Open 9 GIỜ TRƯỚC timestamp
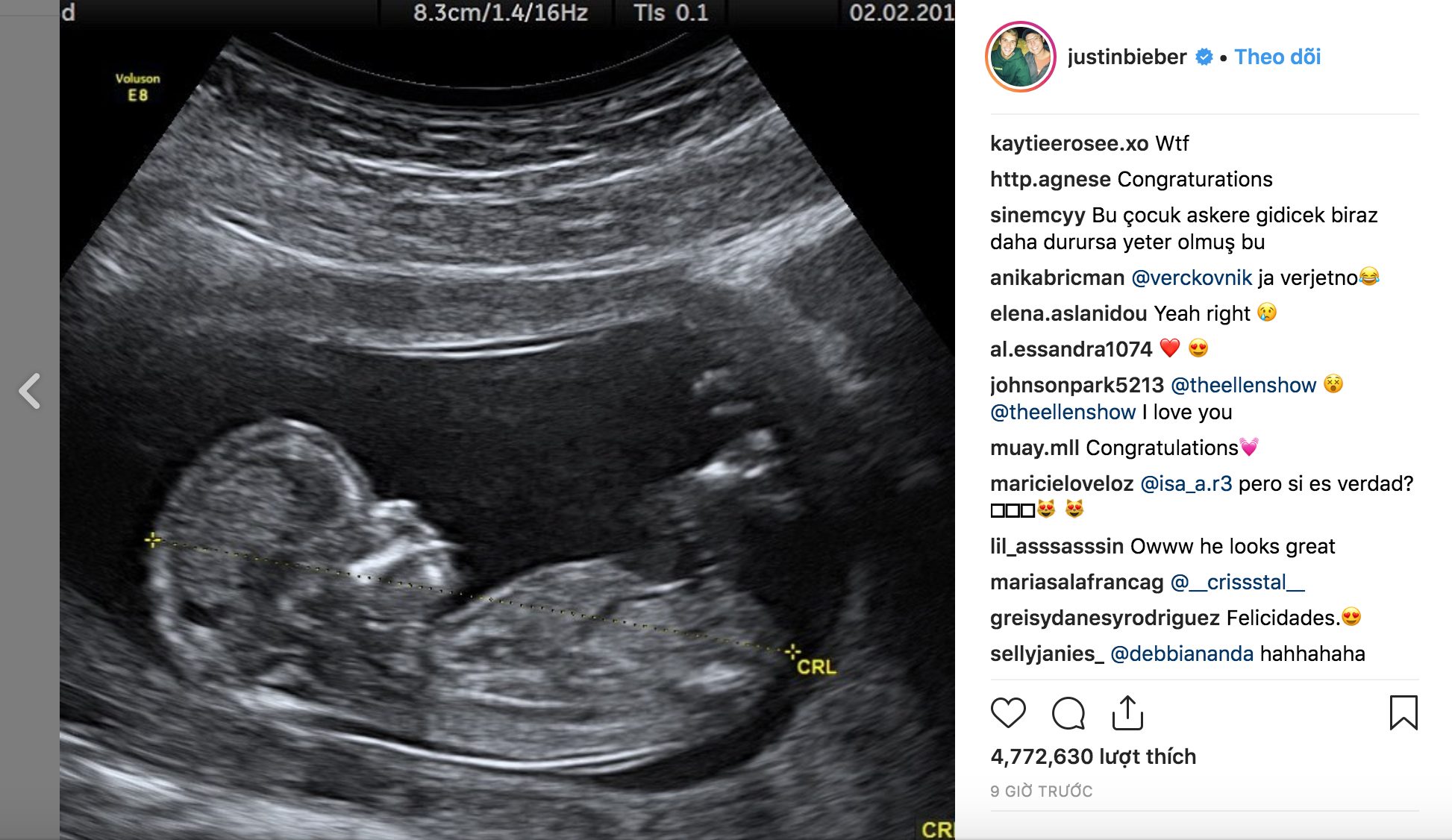Viewport: 1452px width, 840px height. click(1042, 792)
